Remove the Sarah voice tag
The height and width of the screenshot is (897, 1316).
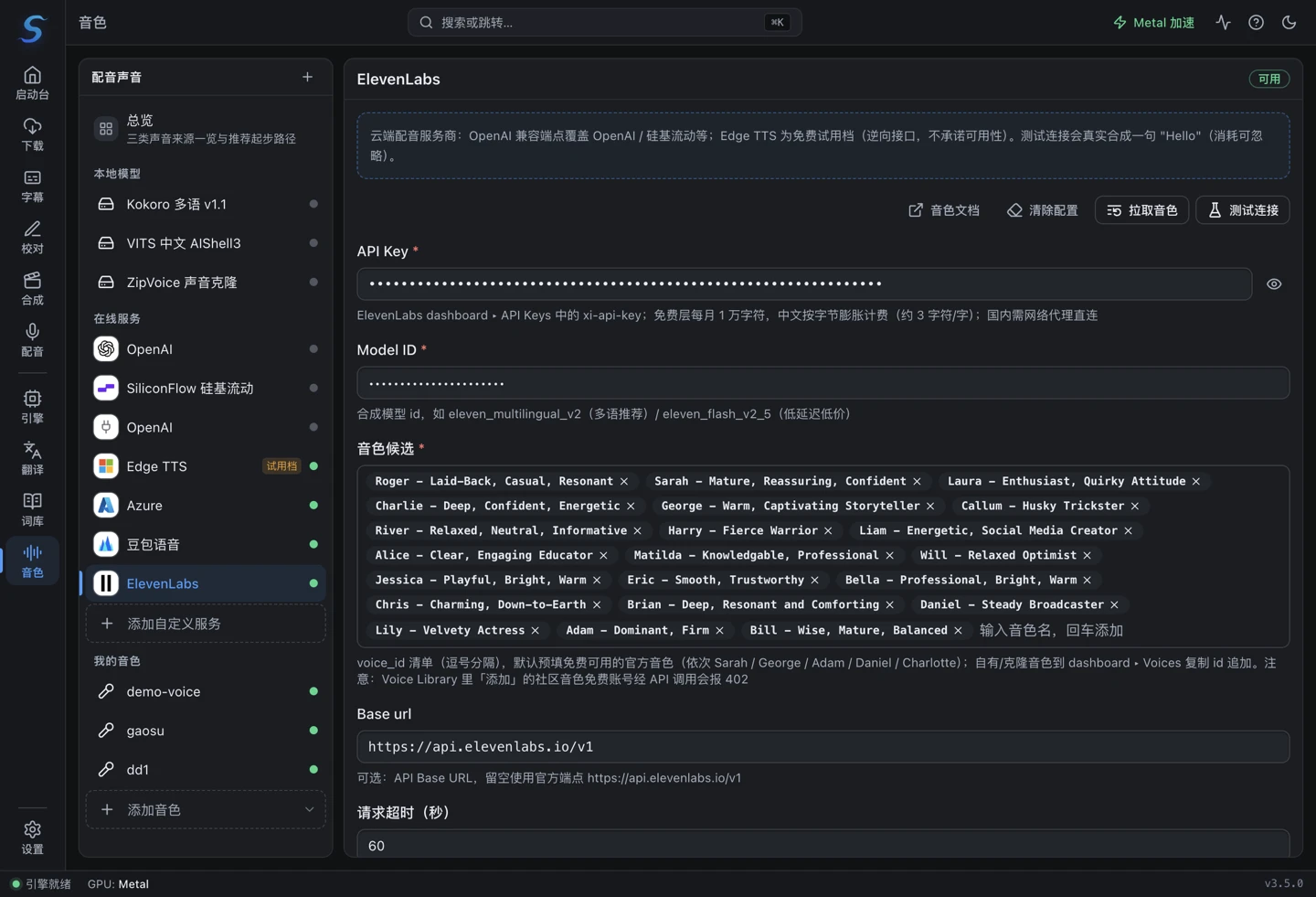pyautogui.click(x=917, y=482)
